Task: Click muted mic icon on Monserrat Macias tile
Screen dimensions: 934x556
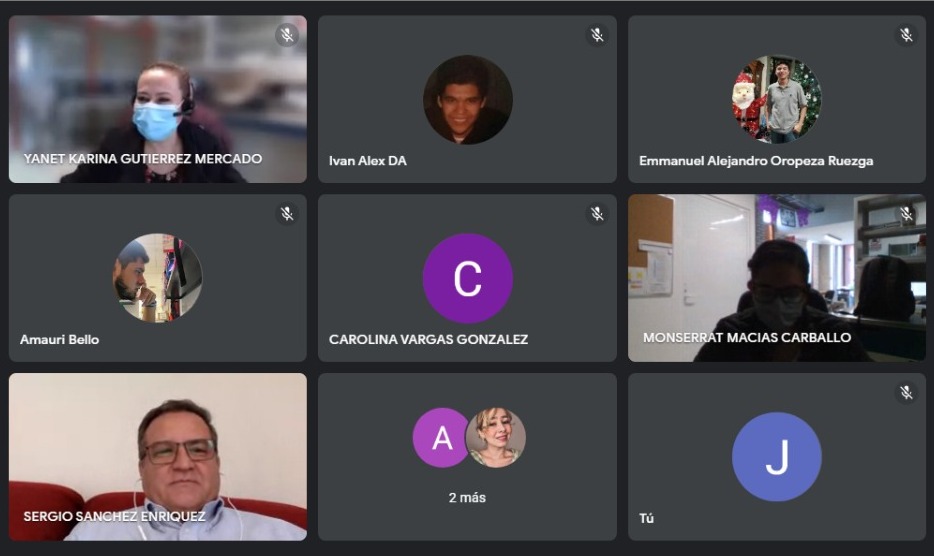Action: tap(906, 214)
